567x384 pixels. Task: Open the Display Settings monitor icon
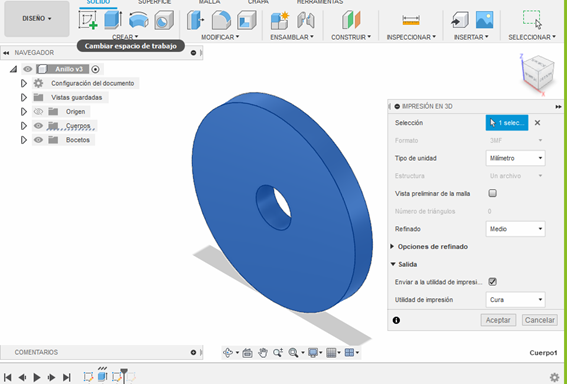pos(312,353)
